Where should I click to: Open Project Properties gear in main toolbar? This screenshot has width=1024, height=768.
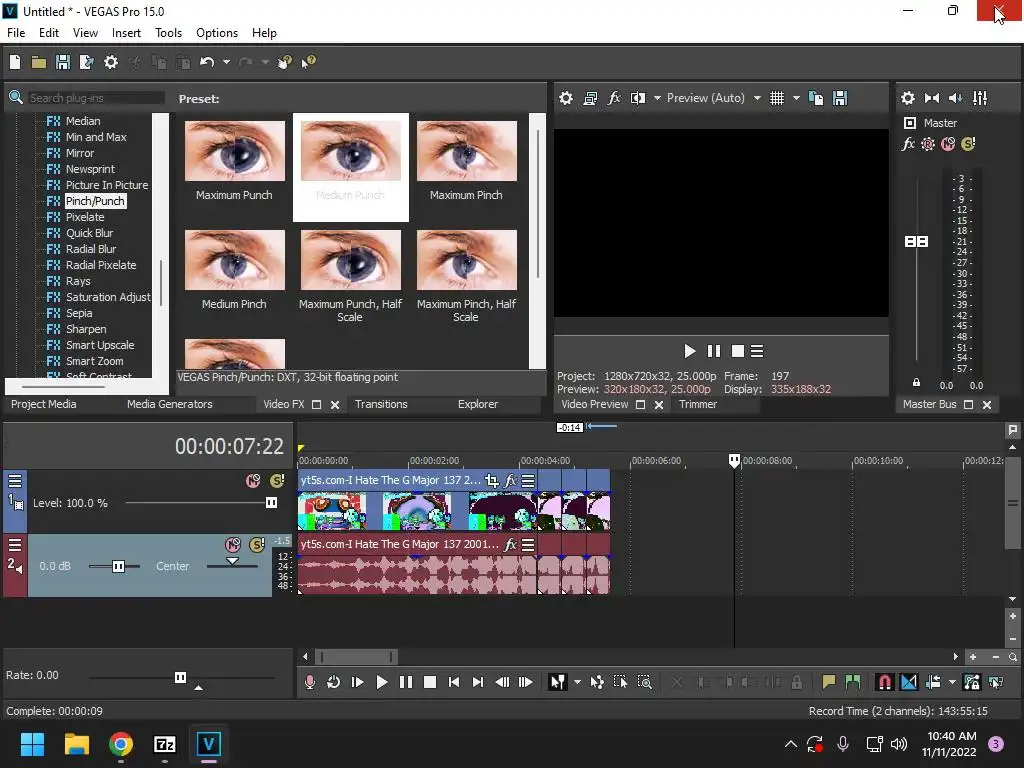[111, 62]
